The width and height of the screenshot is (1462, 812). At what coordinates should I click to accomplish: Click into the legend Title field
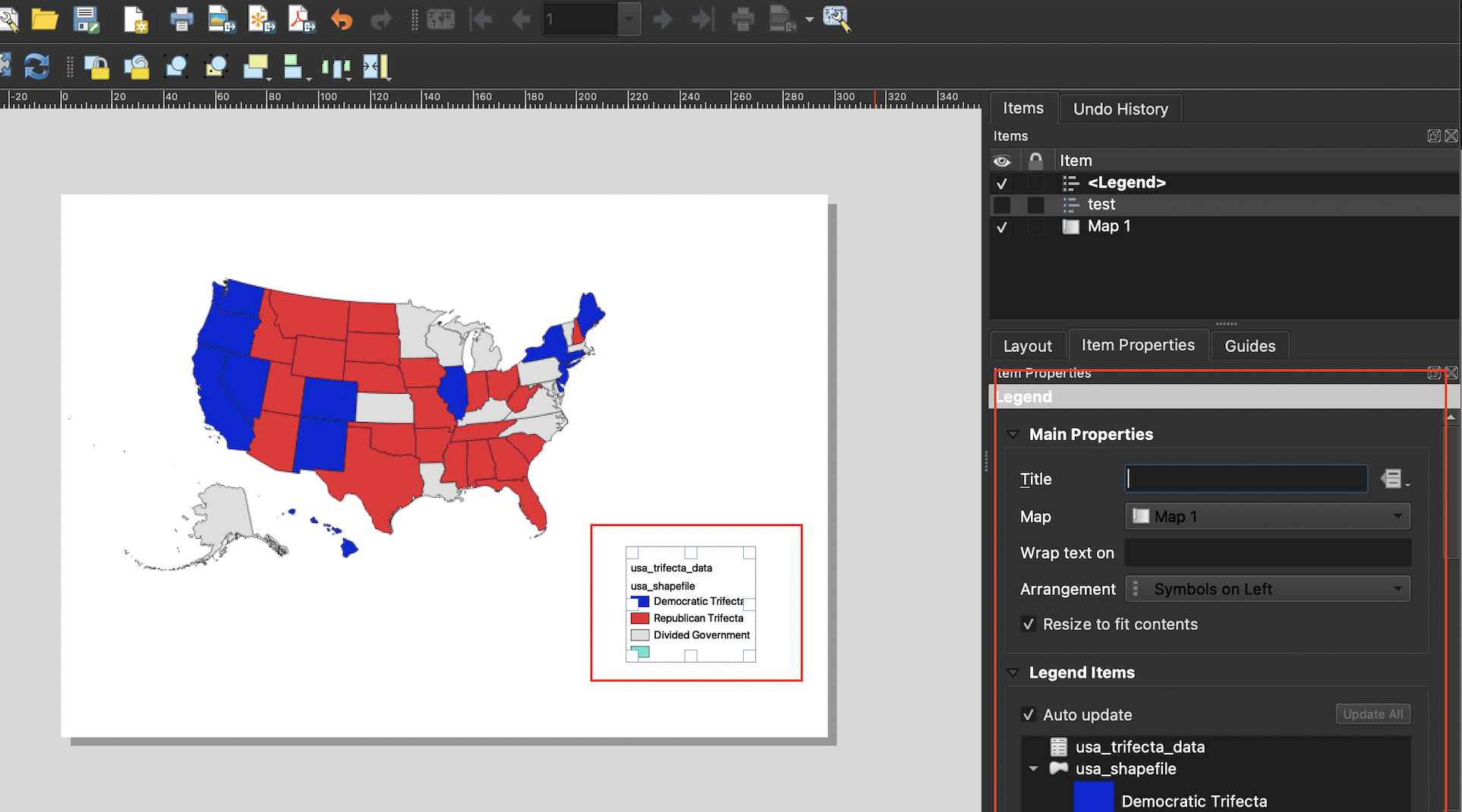point(1246,479)
